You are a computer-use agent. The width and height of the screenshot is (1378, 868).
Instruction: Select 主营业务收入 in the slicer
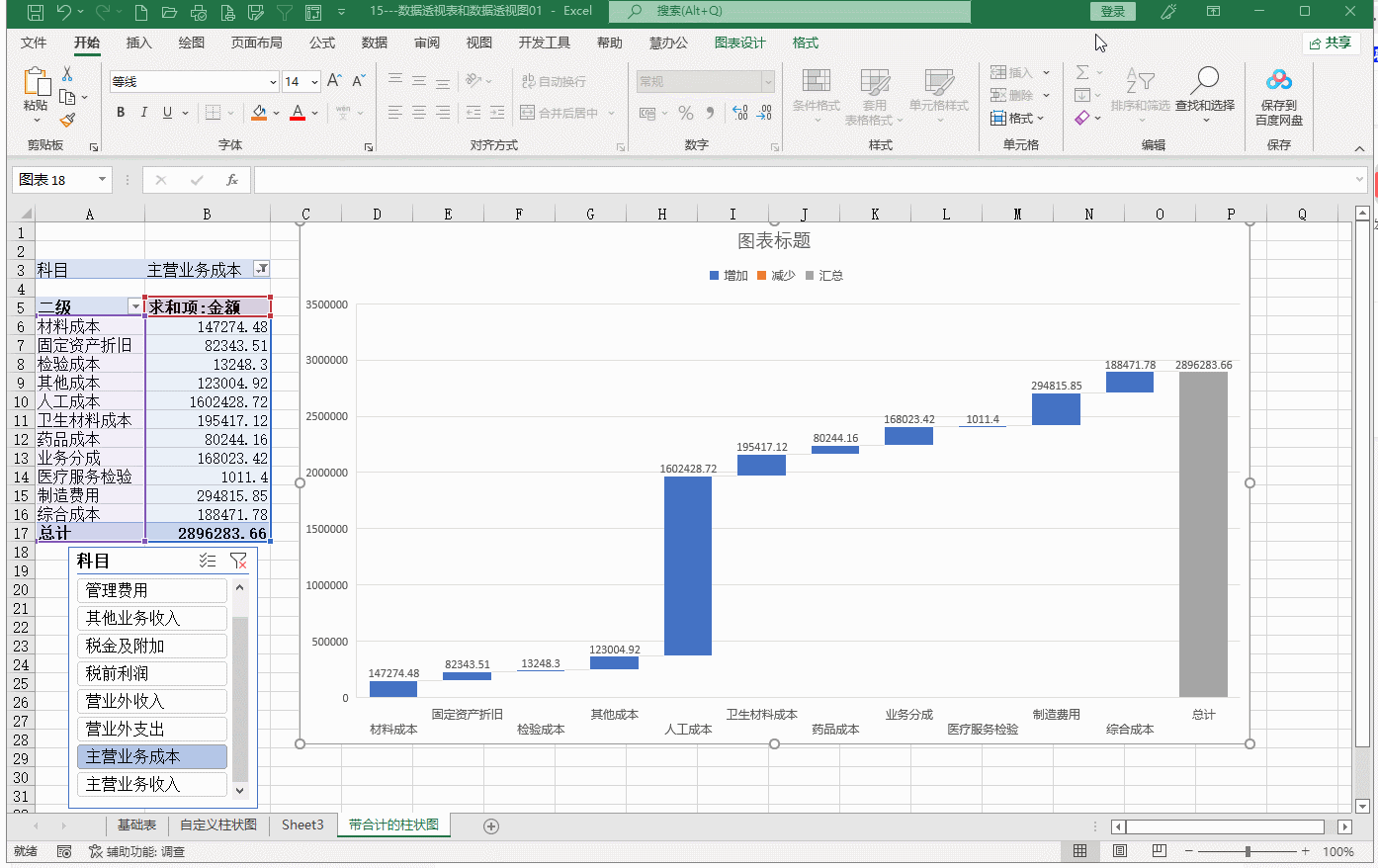point(152,784)
